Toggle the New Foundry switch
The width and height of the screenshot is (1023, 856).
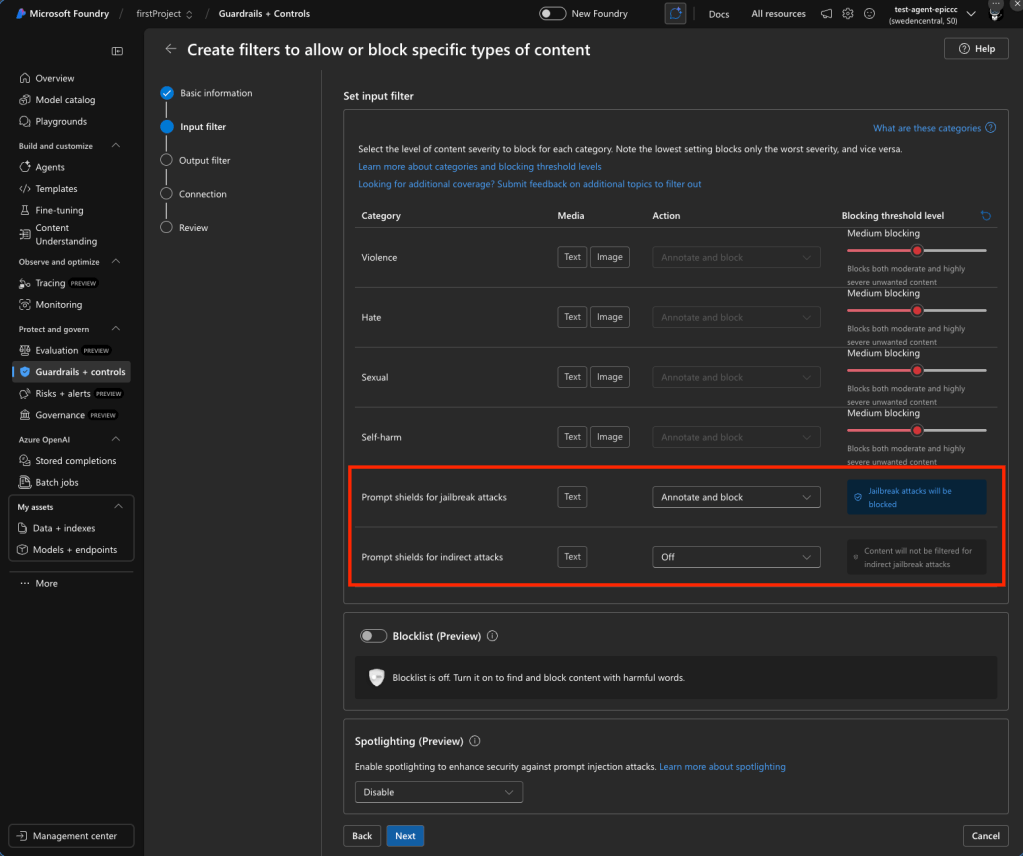click(x=552, y=14)
